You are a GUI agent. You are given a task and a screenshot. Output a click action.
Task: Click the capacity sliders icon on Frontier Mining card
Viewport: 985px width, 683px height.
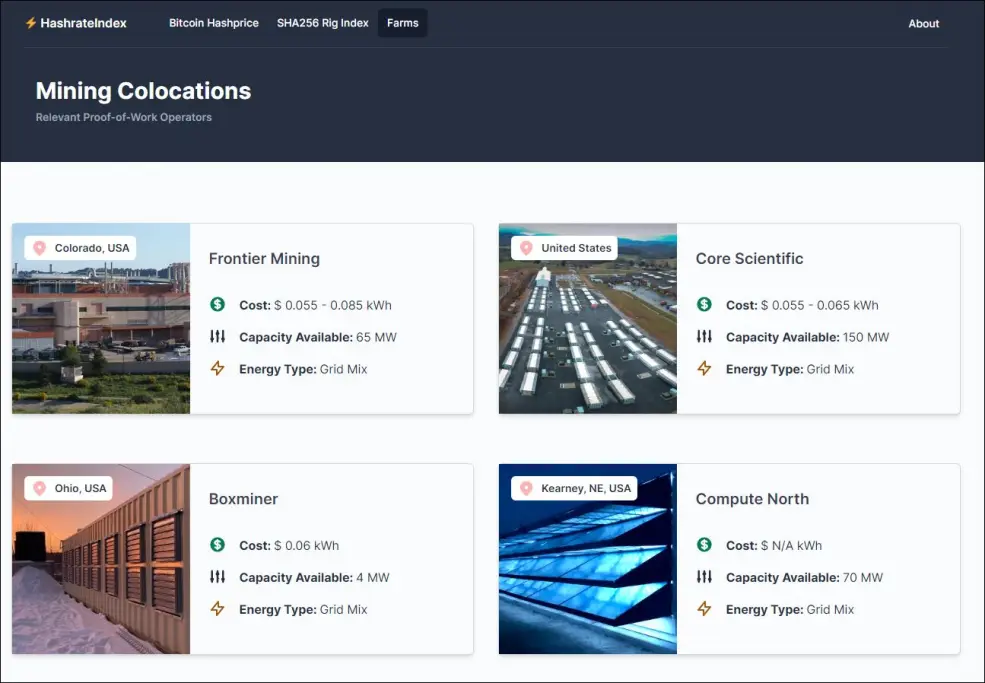click(x=217, y=336)
